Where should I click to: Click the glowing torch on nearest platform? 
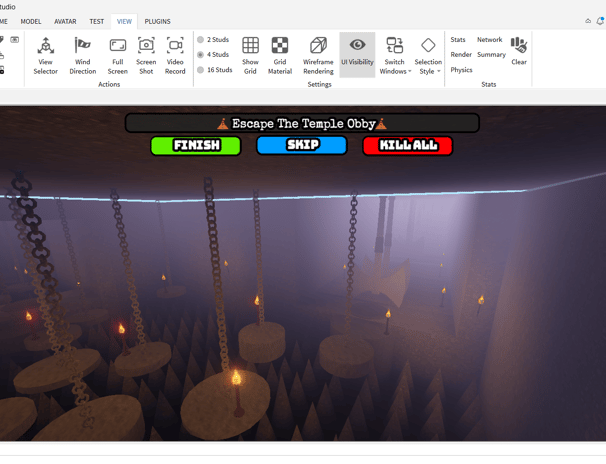(x=237, y=391)
